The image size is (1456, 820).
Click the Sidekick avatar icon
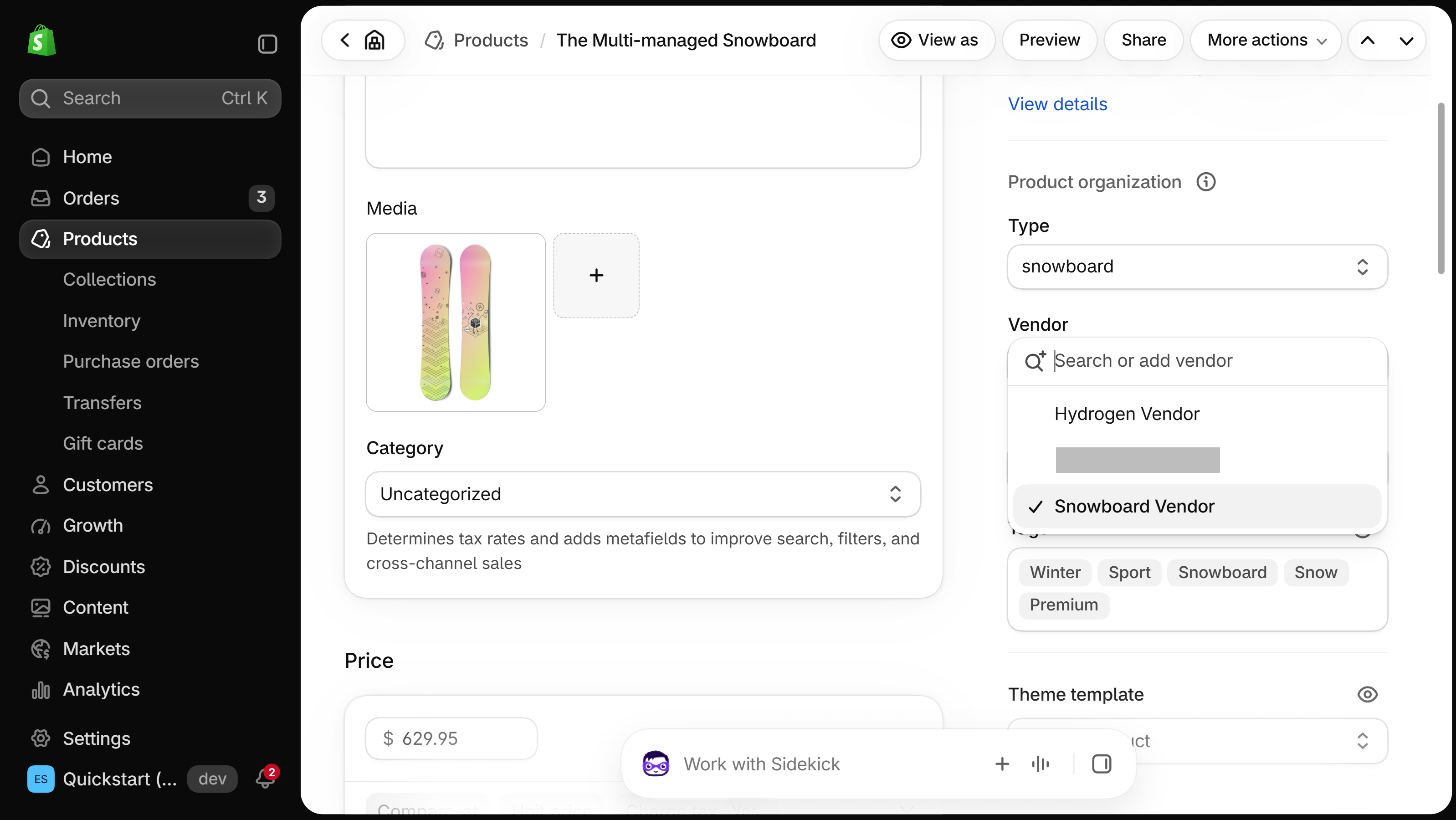tap(656, 764)
